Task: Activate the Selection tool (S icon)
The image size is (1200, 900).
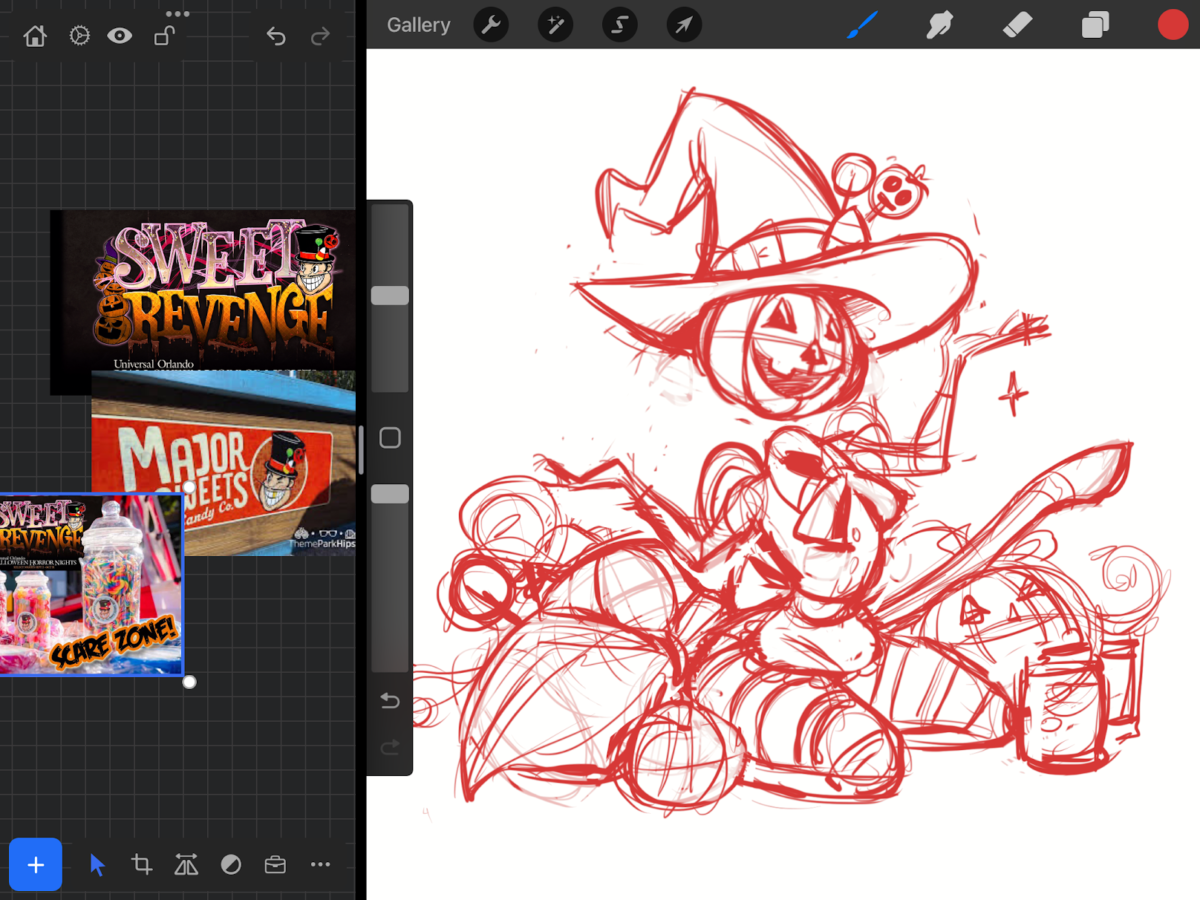Action: pyautogui.click(x=619, y=25)
